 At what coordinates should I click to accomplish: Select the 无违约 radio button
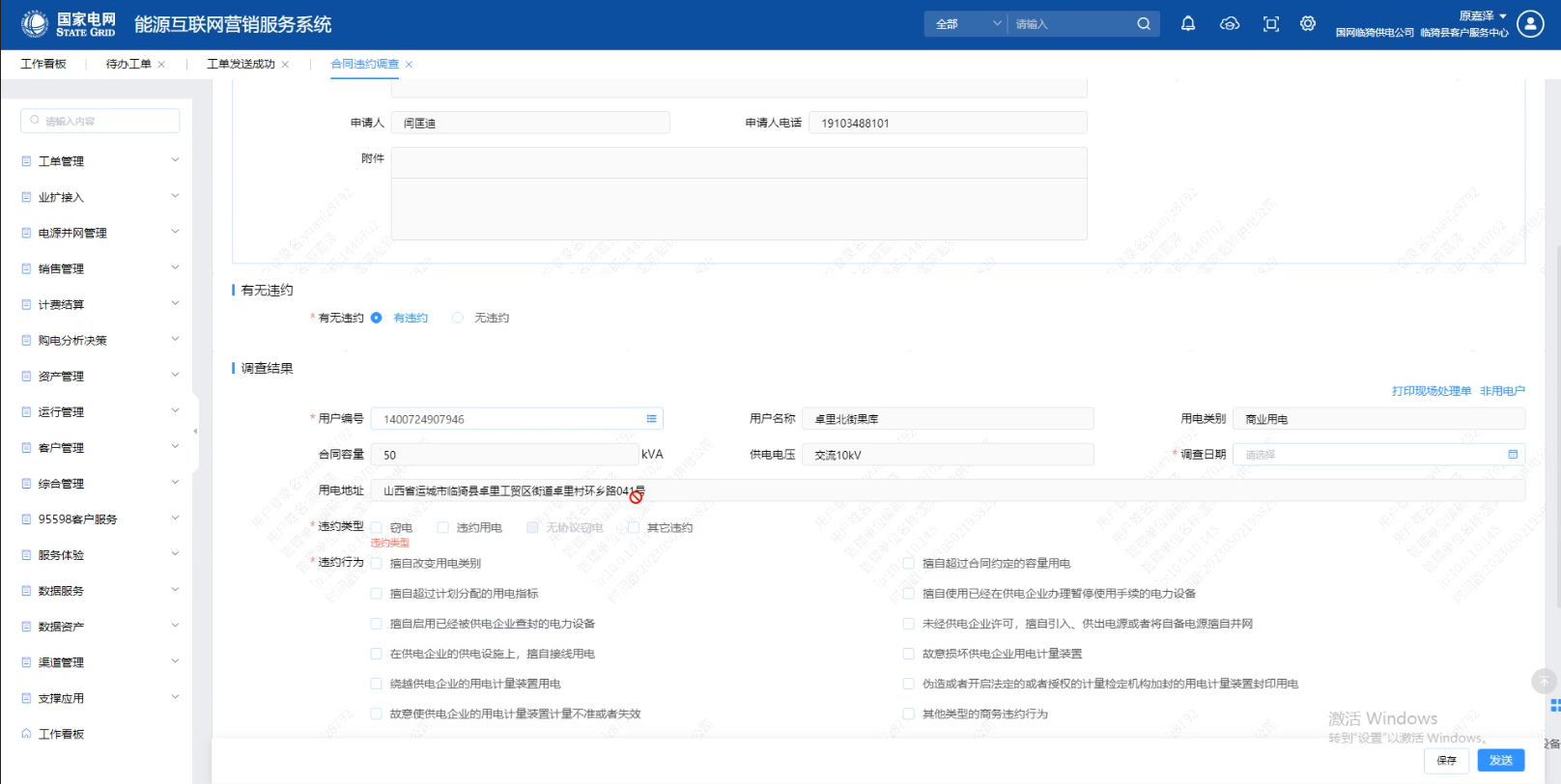point(458,318)
